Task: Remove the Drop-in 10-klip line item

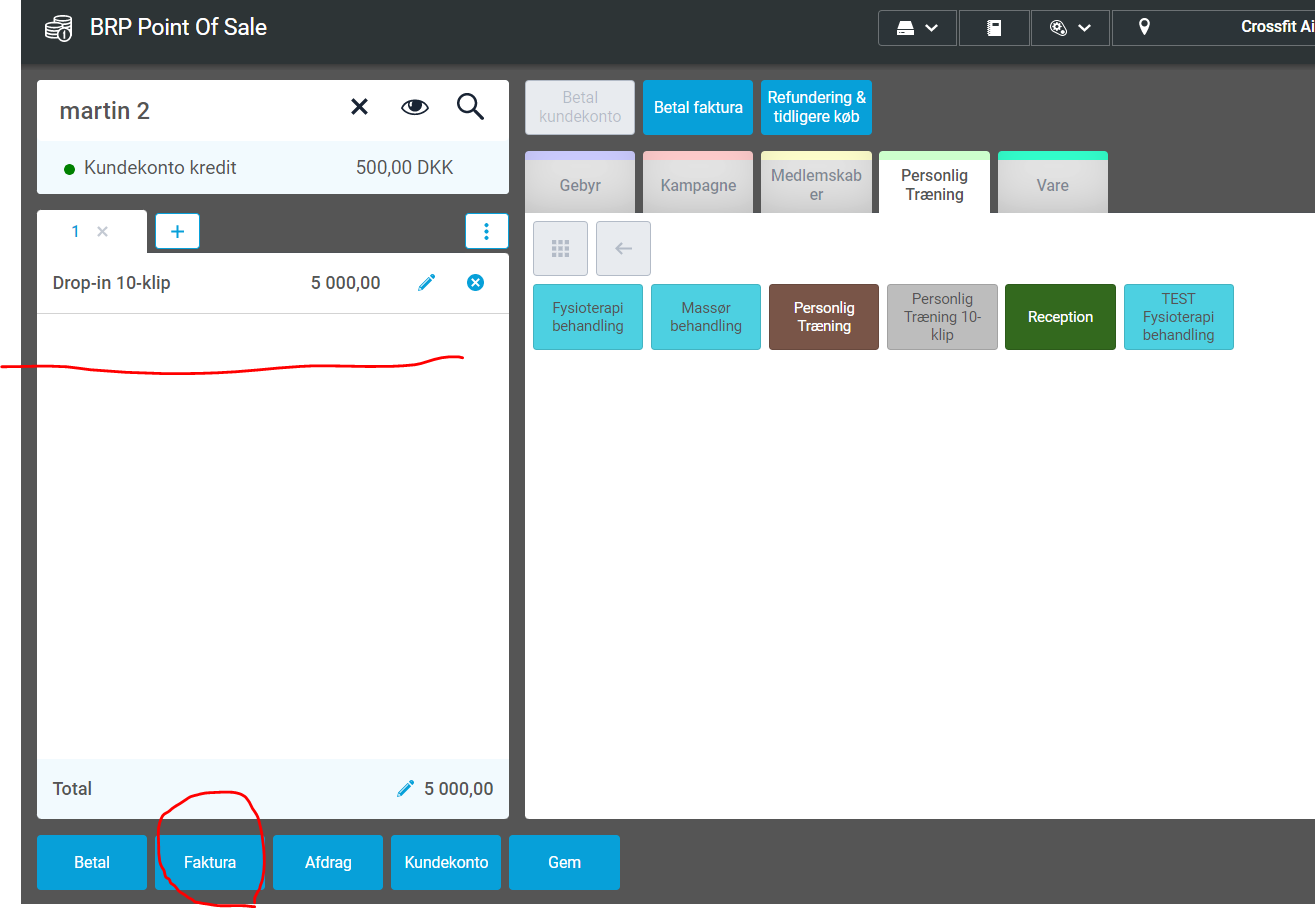Action: pyautogui.click(x=476, y=283)
